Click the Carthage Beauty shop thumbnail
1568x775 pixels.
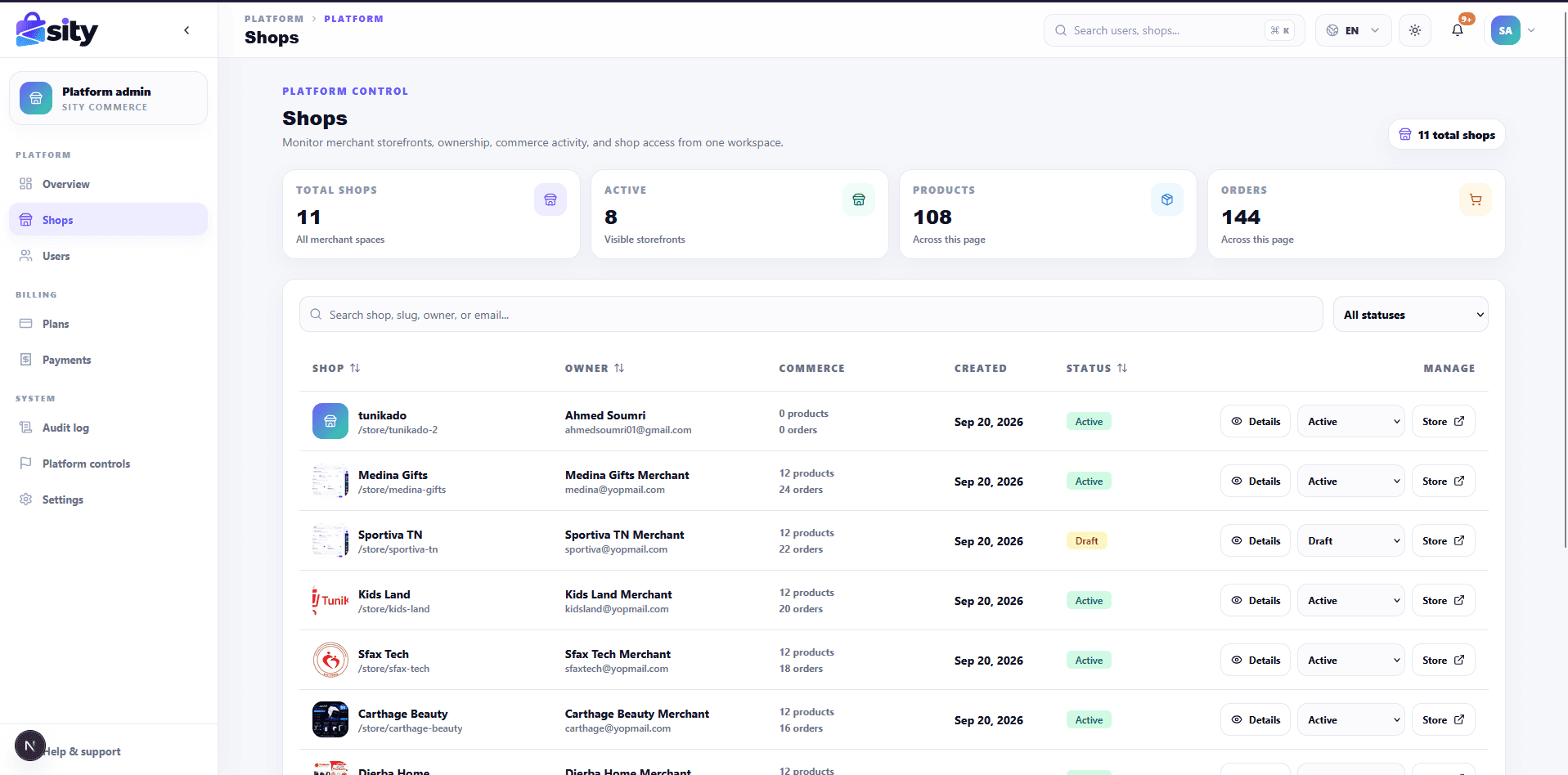click(330, 719)
